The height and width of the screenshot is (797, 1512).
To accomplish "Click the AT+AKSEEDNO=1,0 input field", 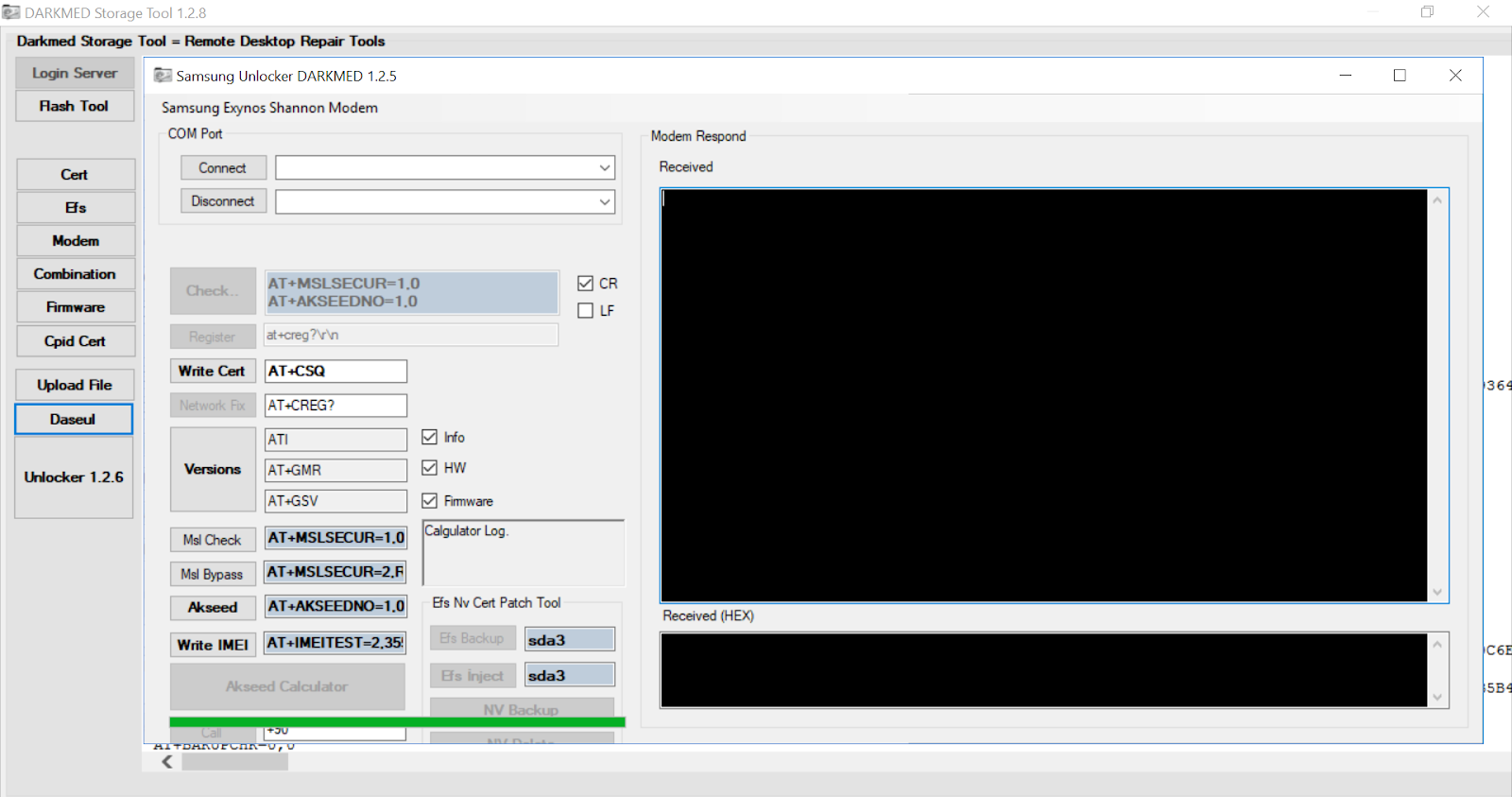I will (x=335, y=606).
